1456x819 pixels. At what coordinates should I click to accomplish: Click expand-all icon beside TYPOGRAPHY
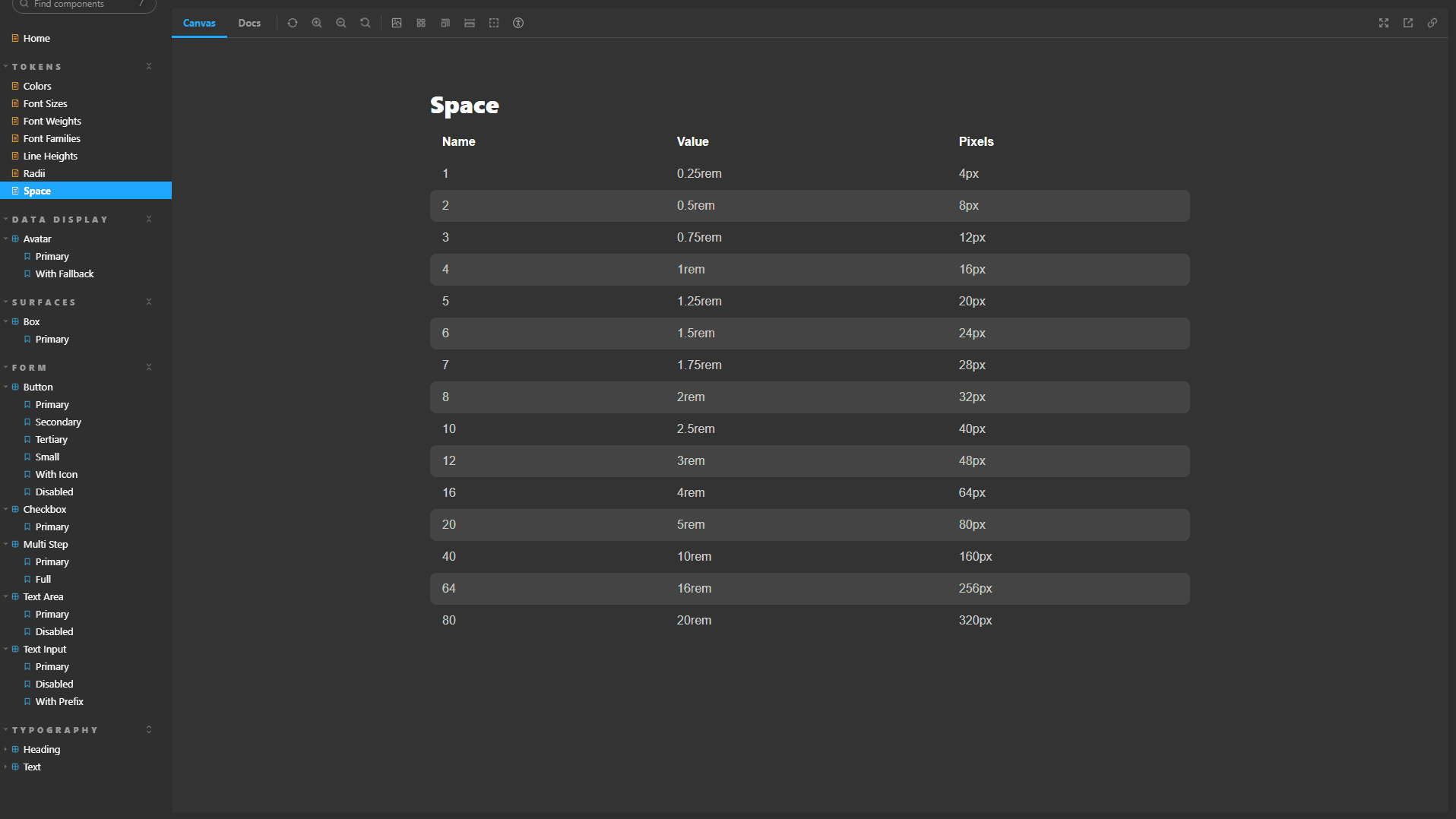(x=149, y=730)
